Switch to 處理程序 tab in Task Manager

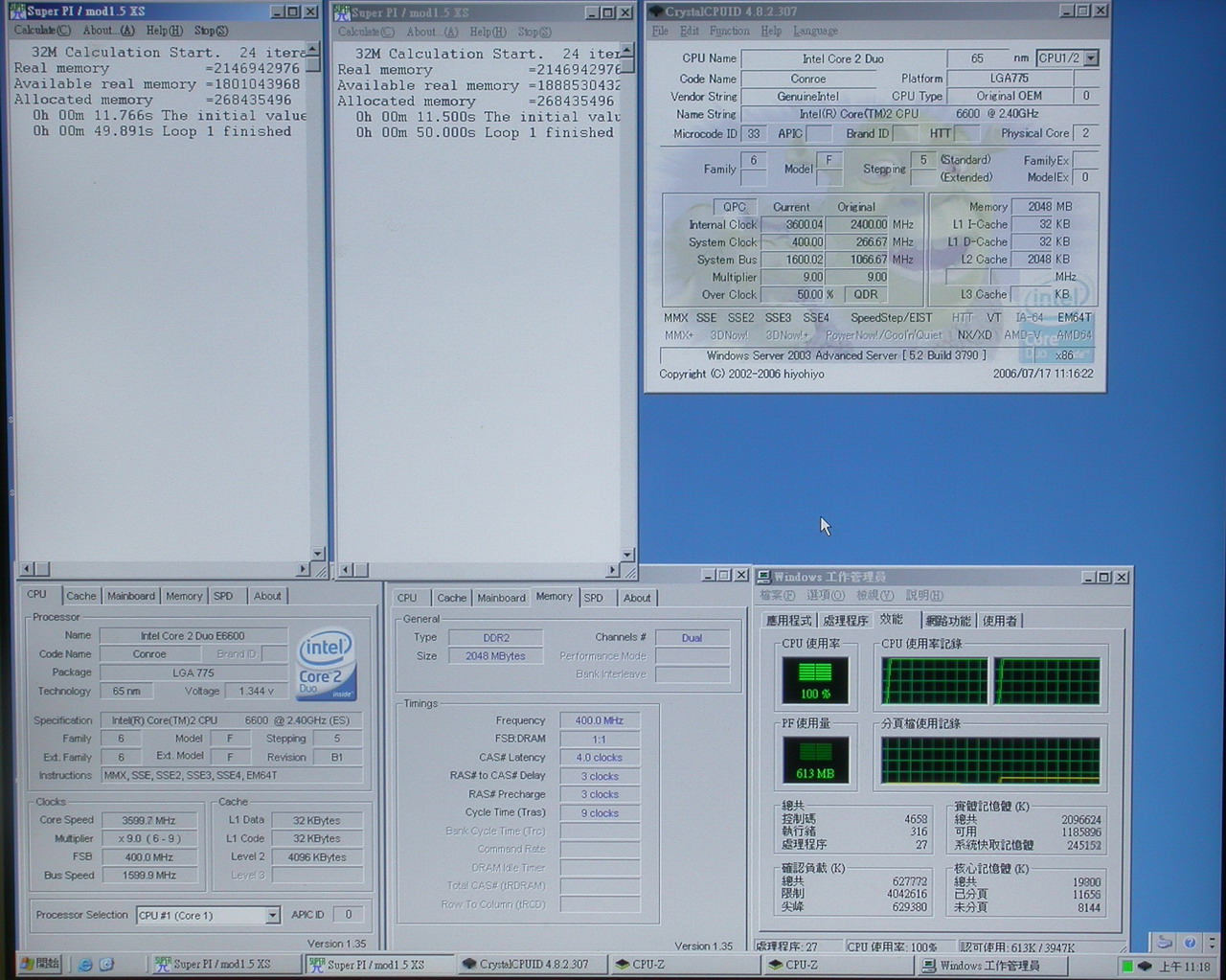coord(846,621)
